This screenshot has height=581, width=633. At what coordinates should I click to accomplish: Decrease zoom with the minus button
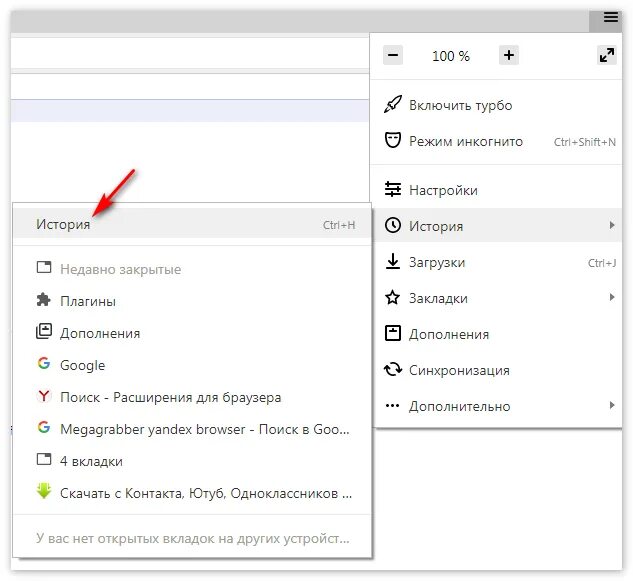(x=393, y=55)
